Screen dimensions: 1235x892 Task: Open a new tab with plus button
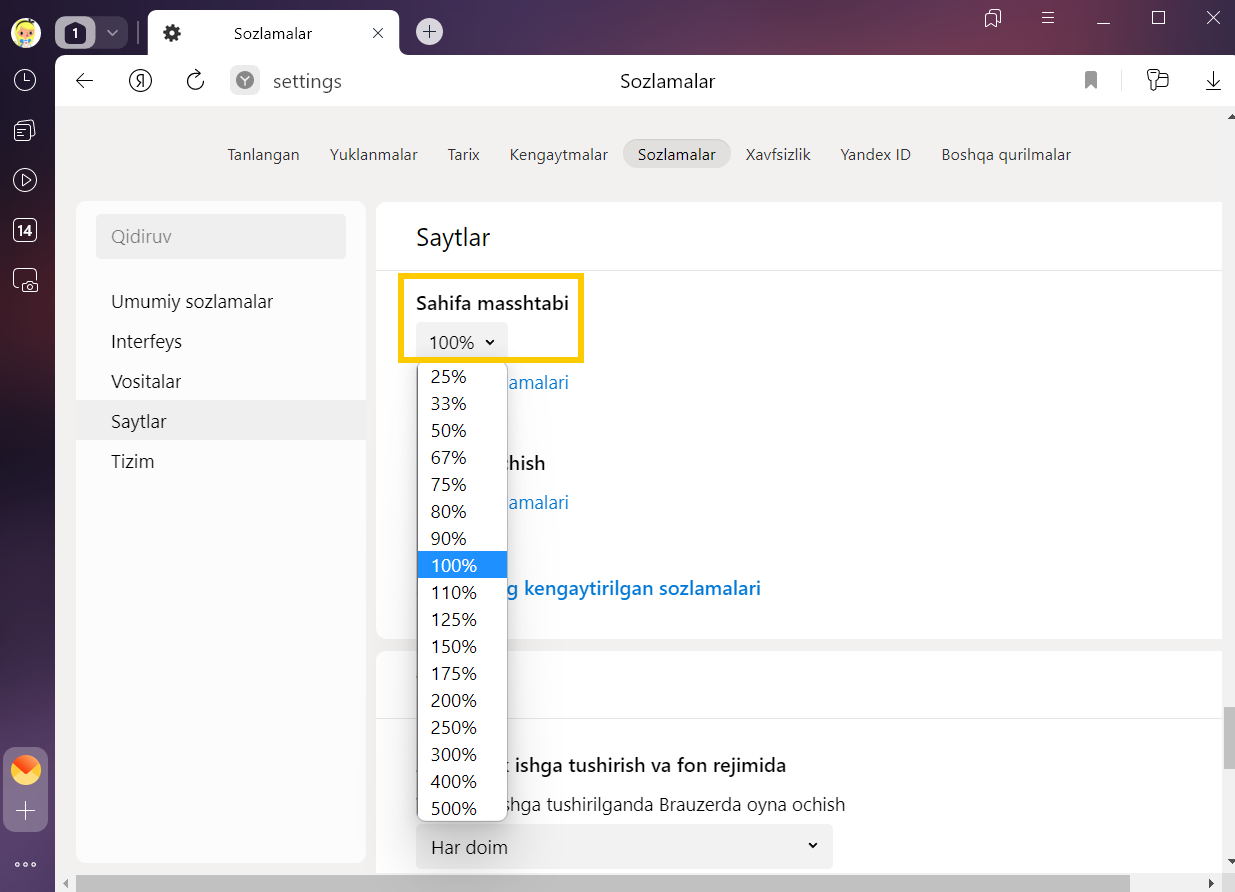pyautogui.click(x=429, y=32)
